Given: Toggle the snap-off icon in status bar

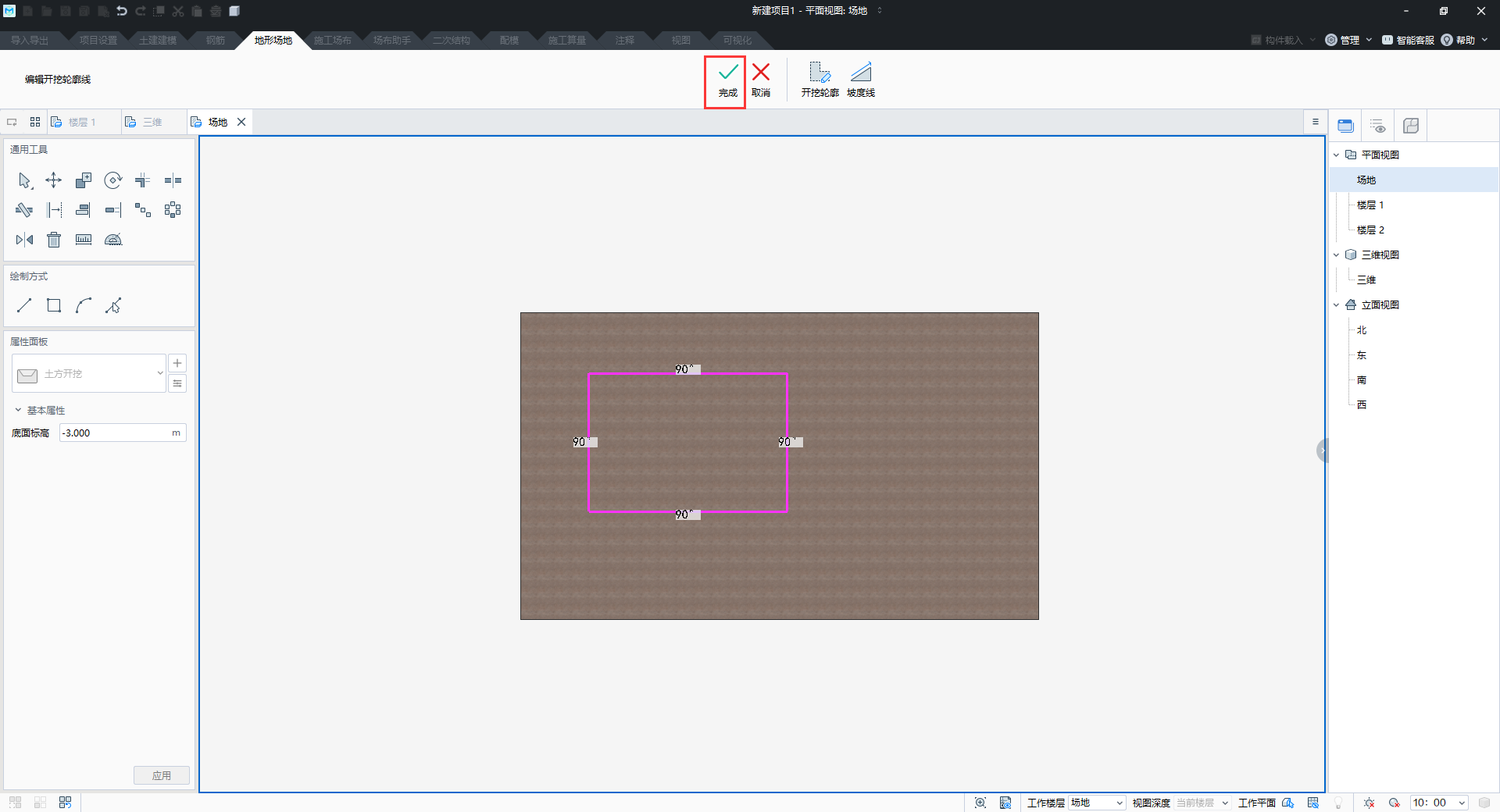Looking at the screenshot, I should 1369,803.
